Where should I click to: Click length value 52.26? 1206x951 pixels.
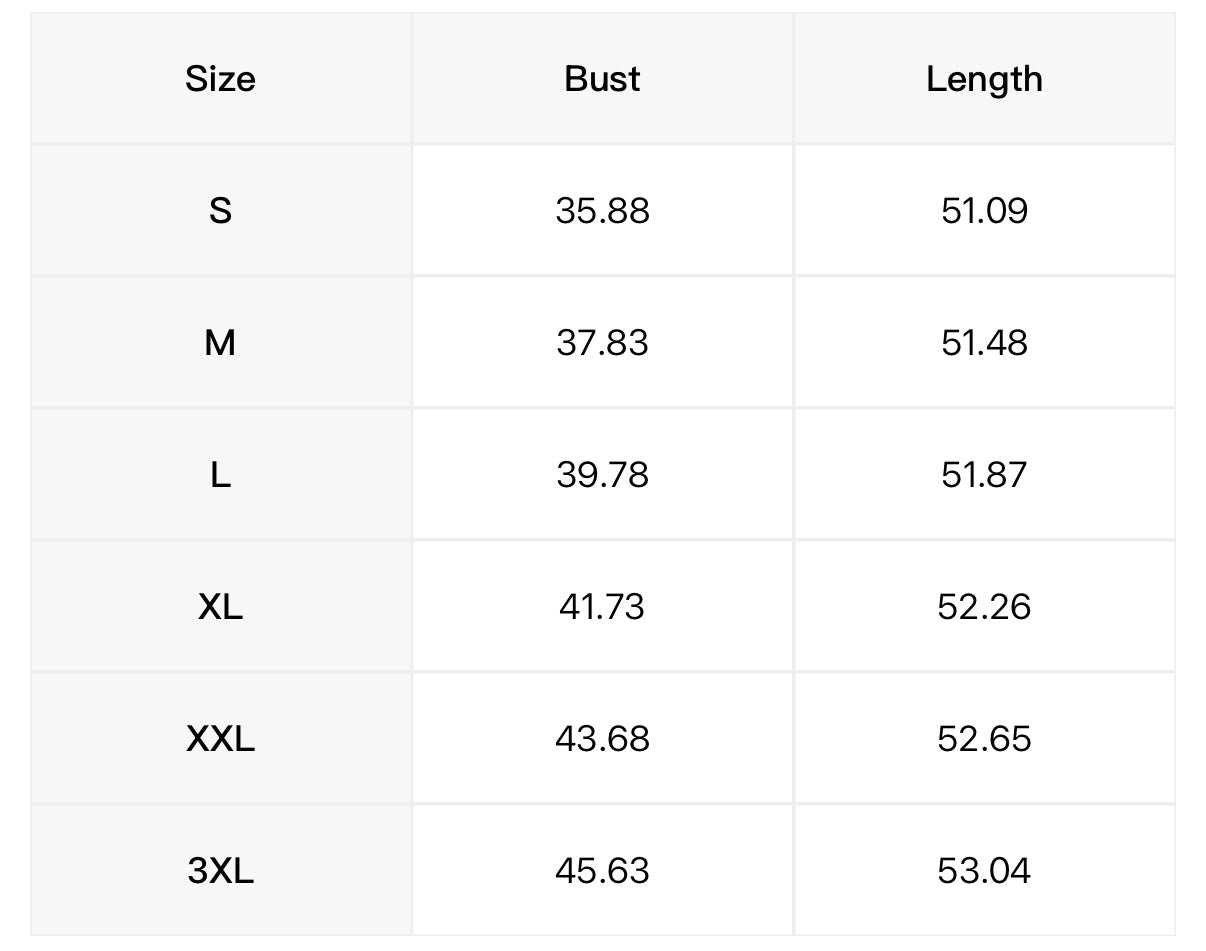[984, 607]
